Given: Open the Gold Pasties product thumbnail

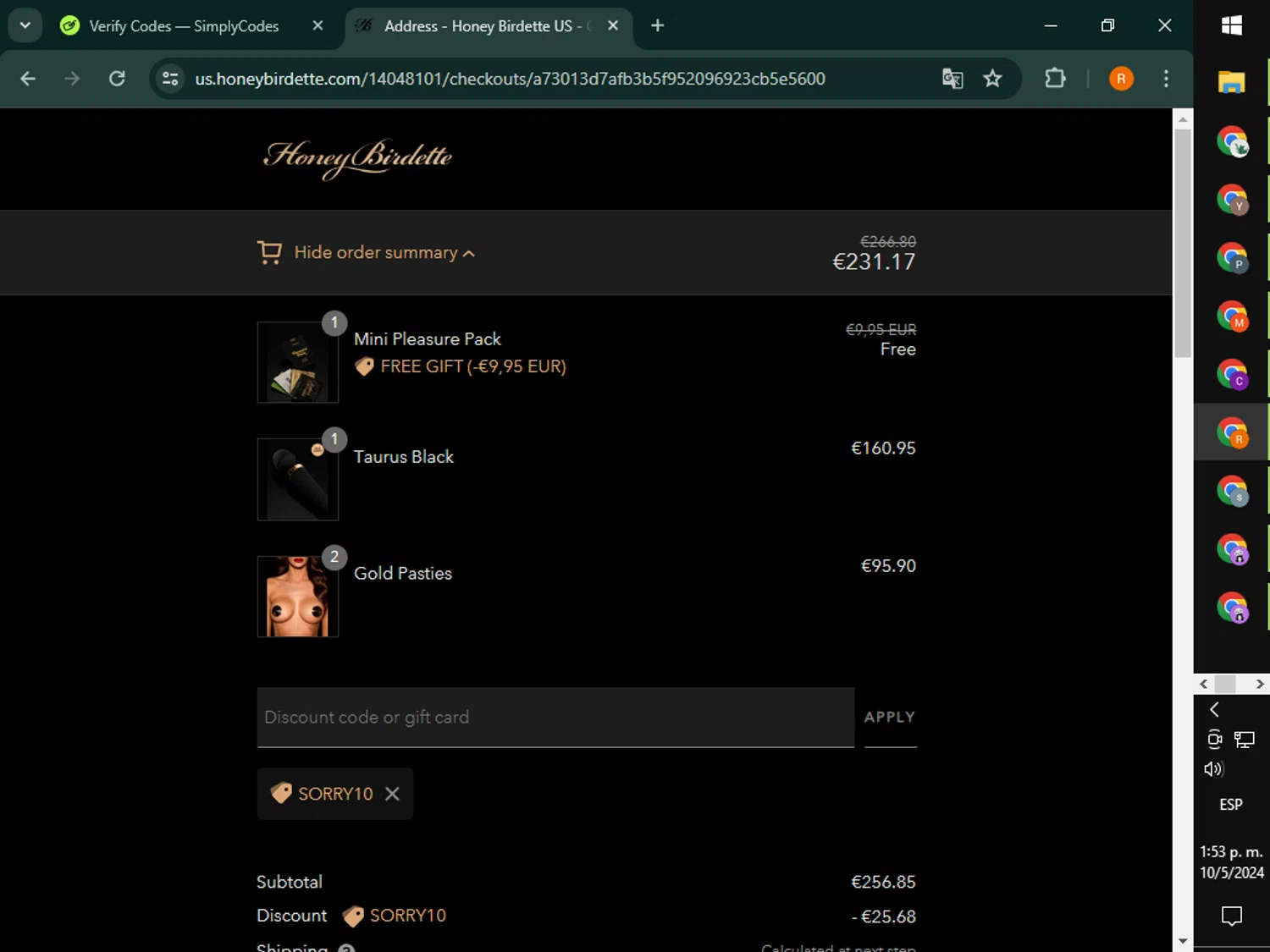Looking at the screenshot, I should [x=298, y=597].
